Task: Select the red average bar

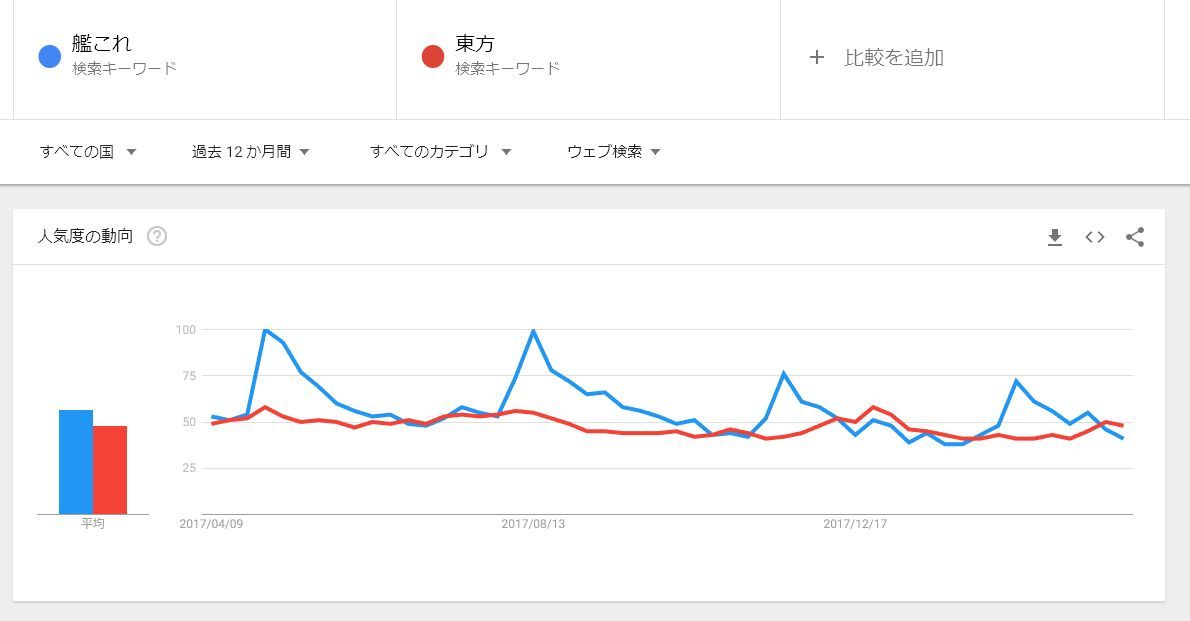Action: coord(110,470)
